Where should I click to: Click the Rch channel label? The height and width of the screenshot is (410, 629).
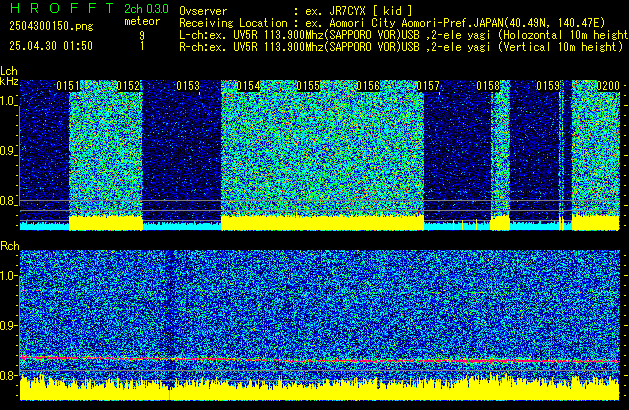pyautogui.click(x=10, y=246)
